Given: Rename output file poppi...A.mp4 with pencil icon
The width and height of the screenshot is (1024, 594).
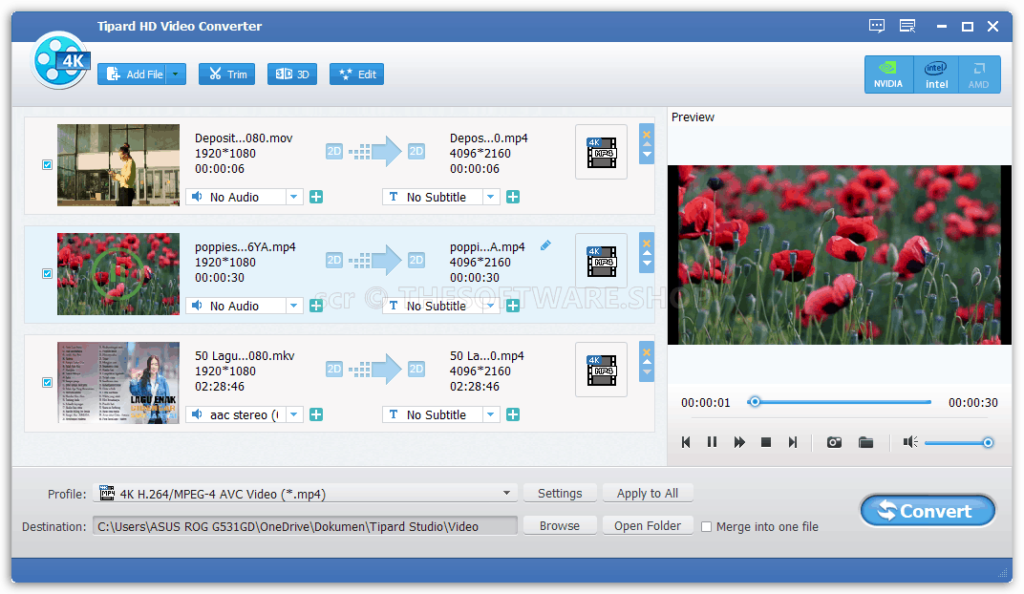Looking at the screenshot, I should pyautogui.click(x=546, y=245).
